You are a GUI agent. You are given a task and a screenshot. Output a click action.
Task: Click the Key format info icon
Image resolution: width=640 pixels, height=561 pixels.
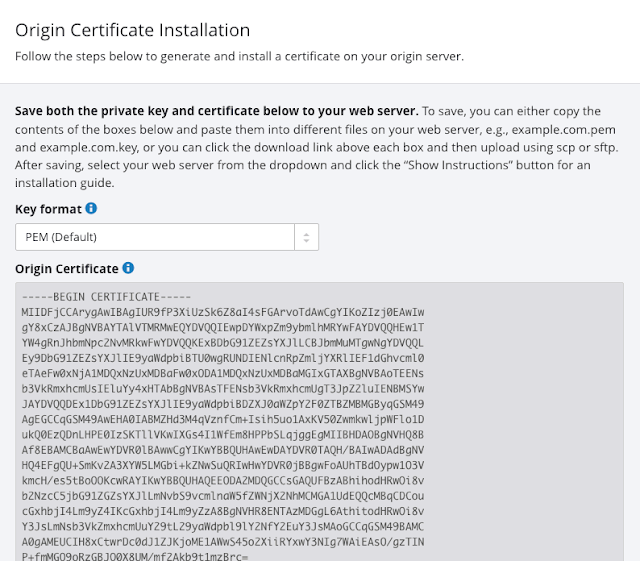tap(91, 209)
